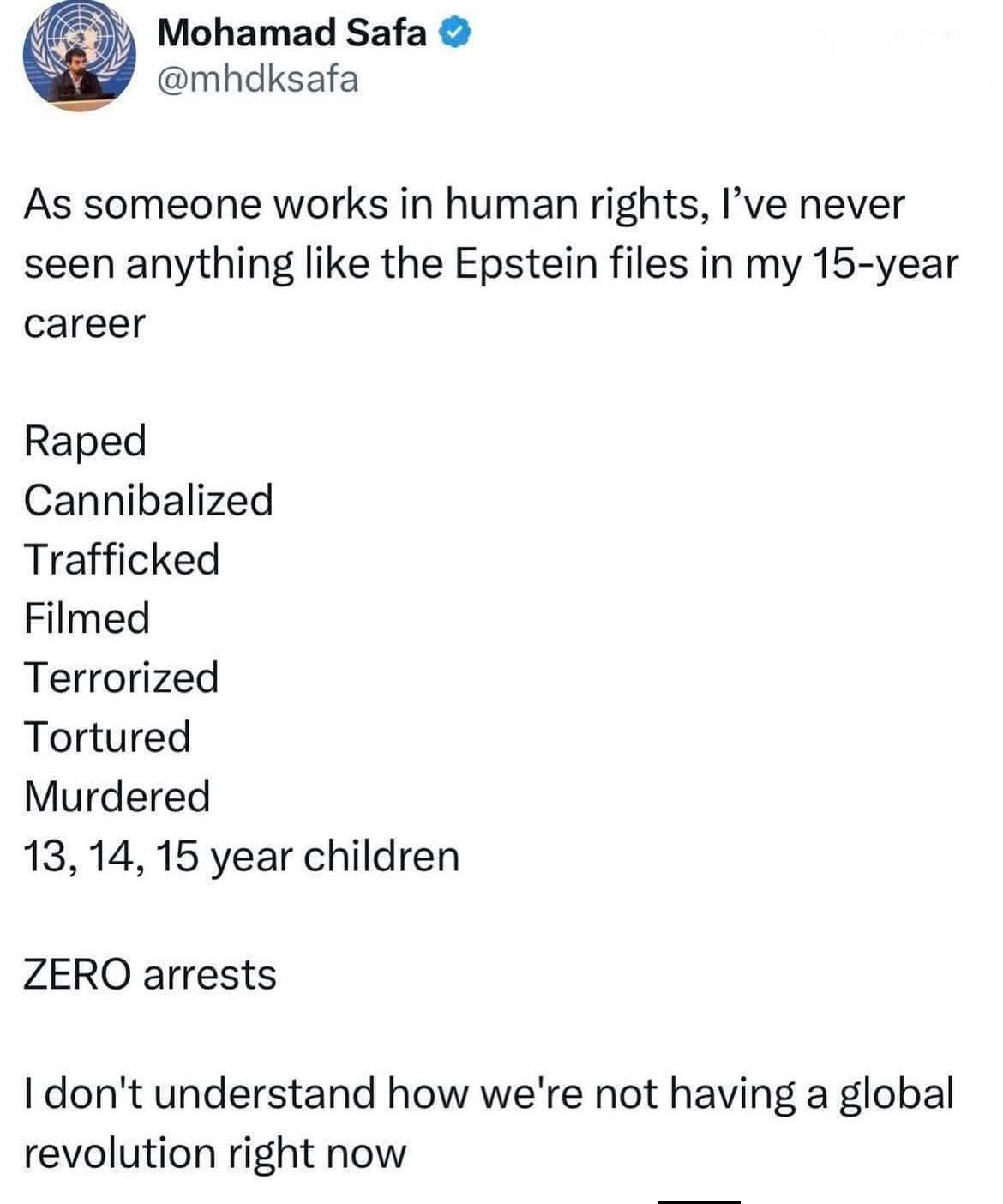Open the @mhdksafa handle link
1003x1204 pixels.
tap(258, 80)
